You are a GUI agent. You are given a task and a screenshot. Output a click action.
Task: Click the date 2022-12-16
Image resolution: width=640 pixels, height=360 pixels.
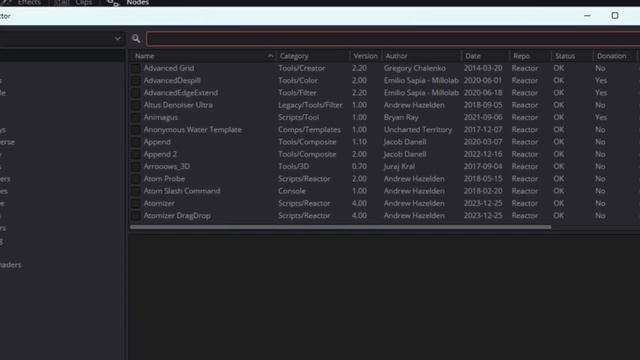click(x=483, y=154)
